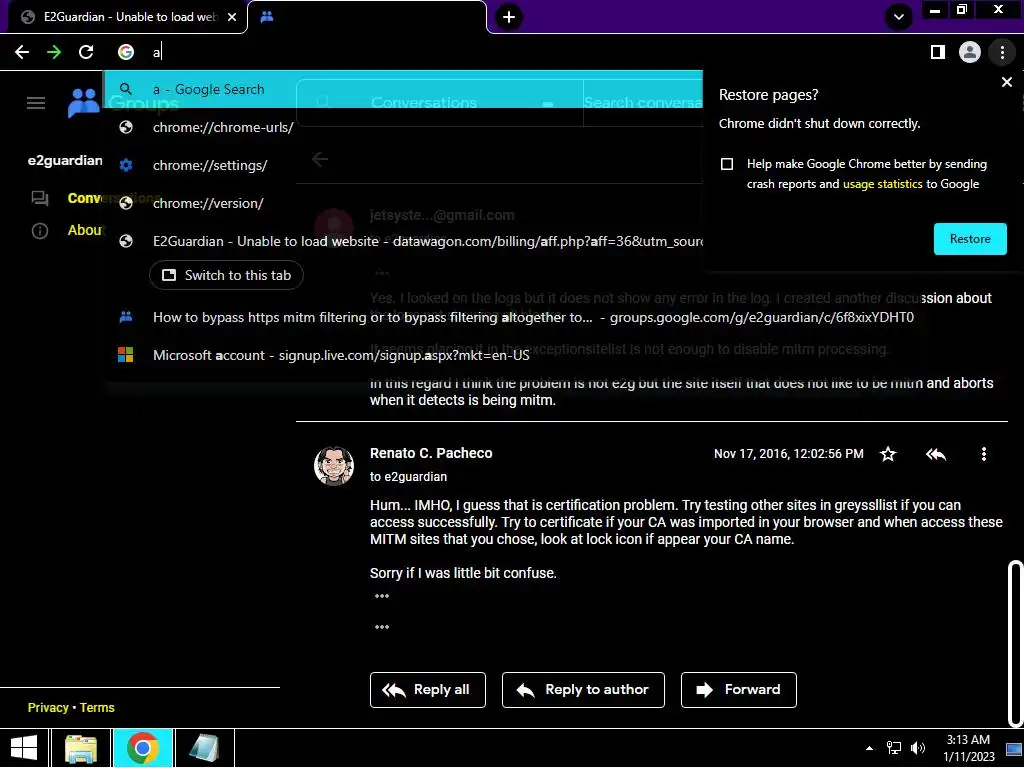1024x768 pixels.
Task: Click the Restore button
Action: pyautogui.click(x=970, y=239)
